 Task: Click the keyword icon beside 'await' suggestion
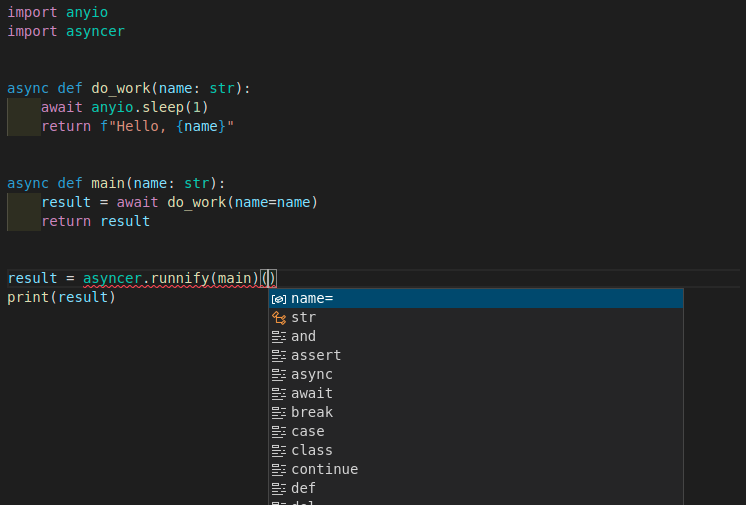(279, 394)
